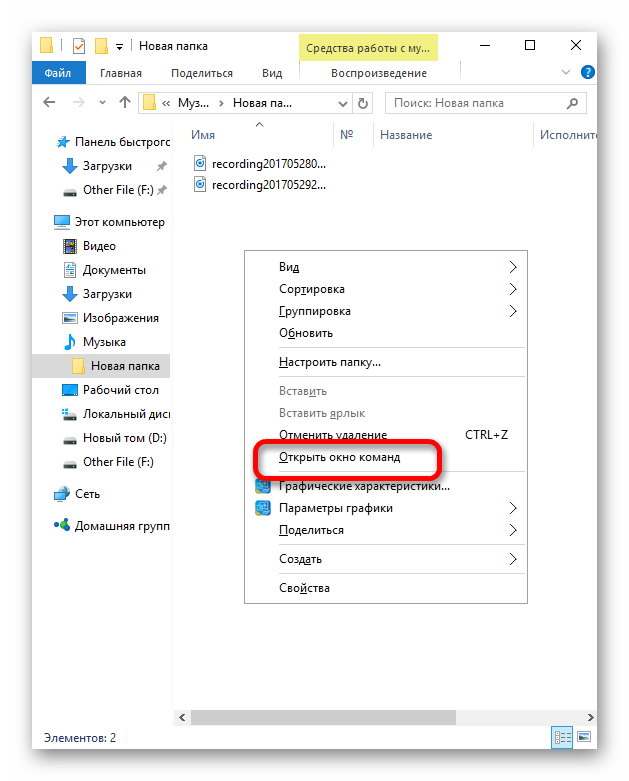The width and height of the screenshot is (629, 781).
Task: Open the Параметры графики submenu
Action: (x=385, y=508)
